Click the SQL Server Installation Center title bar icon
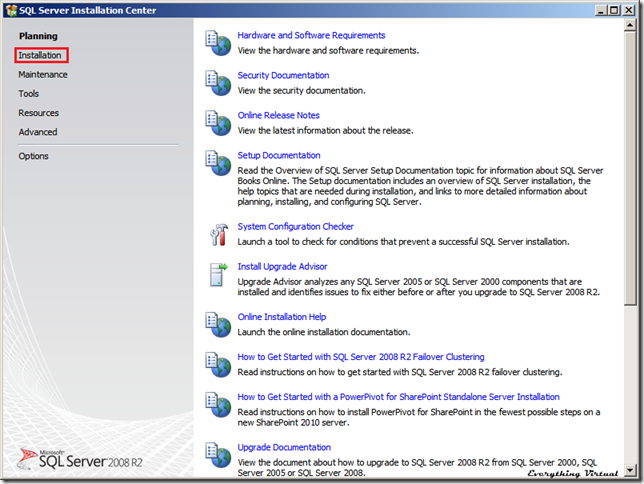644x484 pixels. [x=11, y=10]
